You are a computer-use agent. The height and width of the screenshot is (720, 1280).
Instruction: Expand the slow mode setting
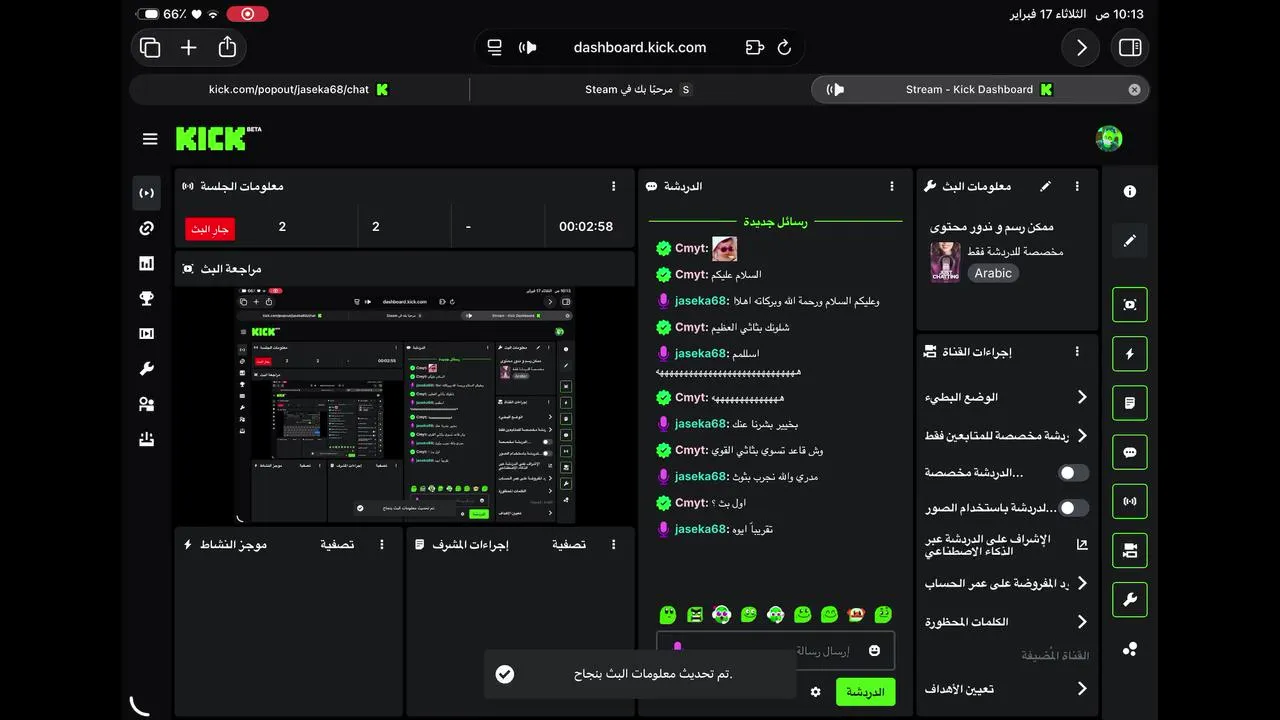[x=1006, y=397]
